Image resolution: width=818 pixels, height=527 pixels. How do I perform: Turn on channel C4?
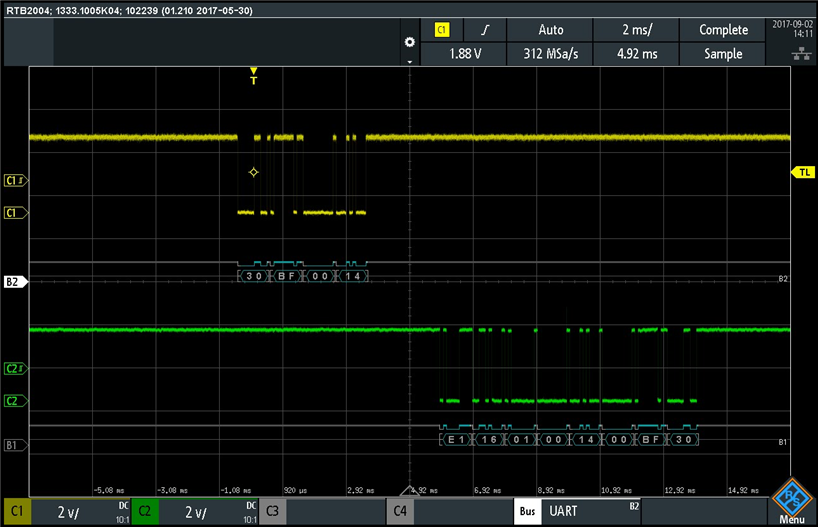tap(400, 512)
